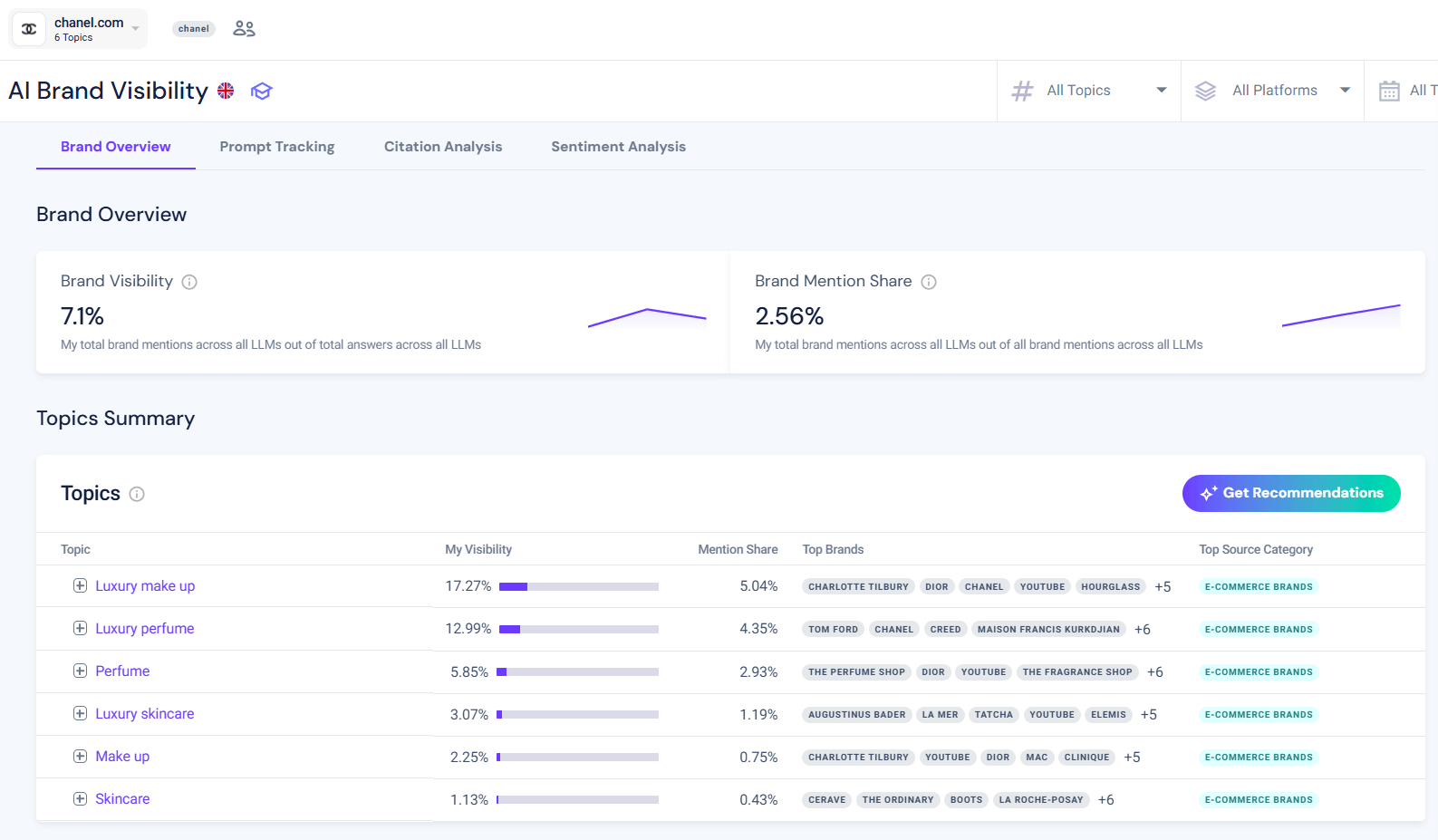This screenshot has width=1438, height=840.
Task: Click the Top Source Category column header
Action: click(1256, 550)
